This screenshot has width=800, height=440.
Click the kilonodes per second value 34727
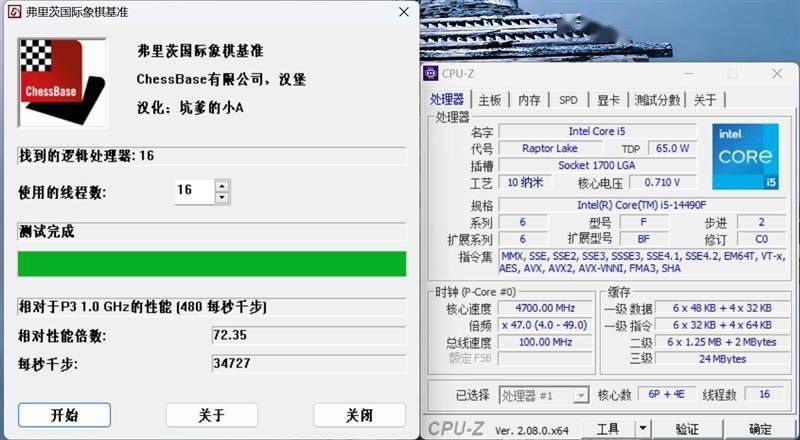[x=309, y=364]
